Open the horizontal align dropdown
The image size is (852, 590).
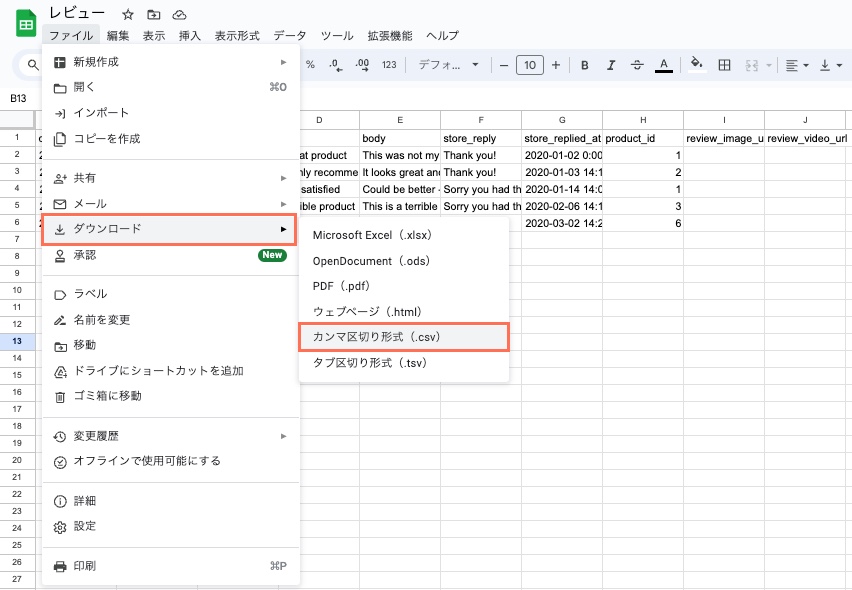point(797,65)
